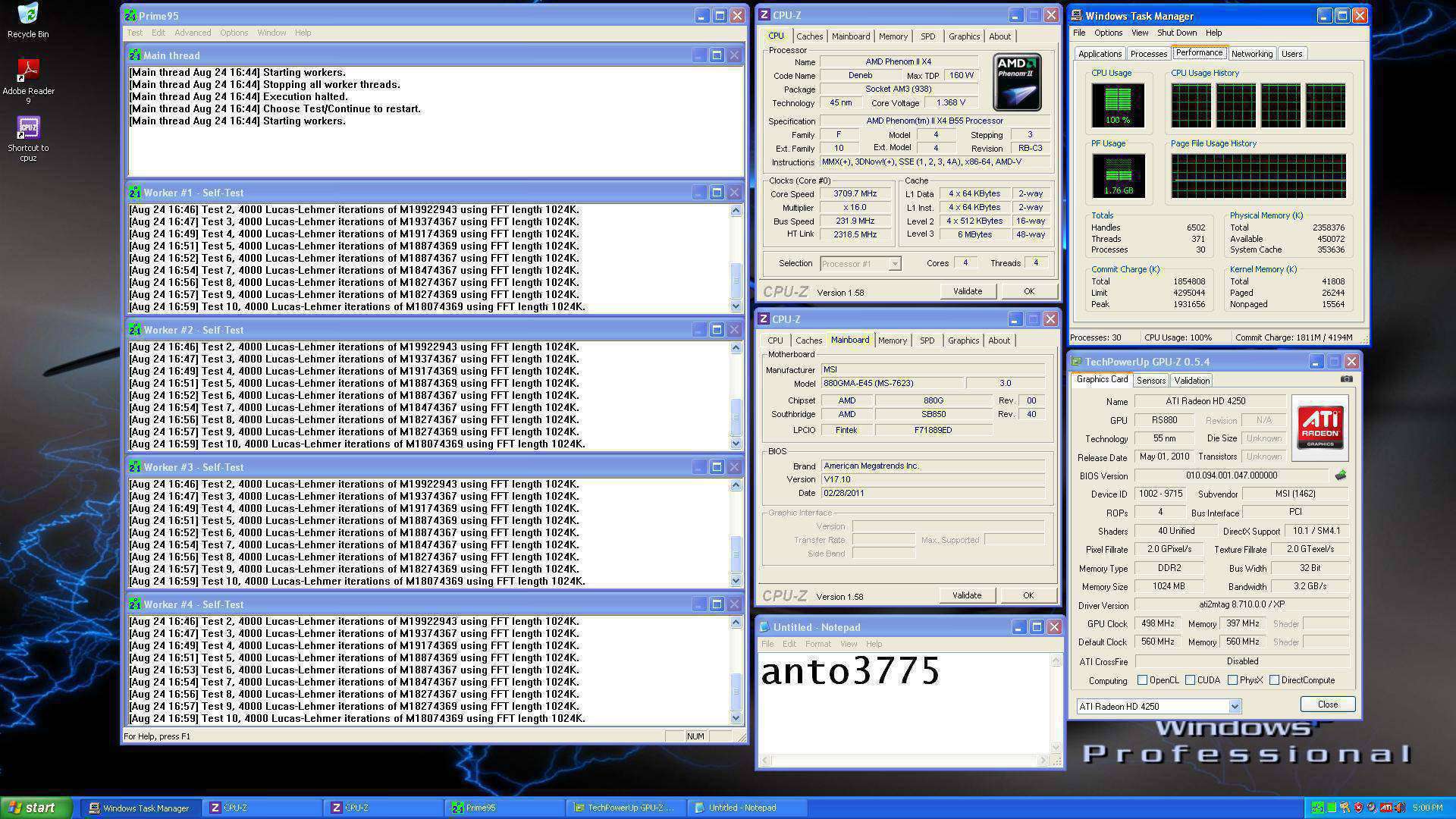Open the Advanced menu in Prime95
Screen dimensions: 1456x819
(x=193, y=33)
